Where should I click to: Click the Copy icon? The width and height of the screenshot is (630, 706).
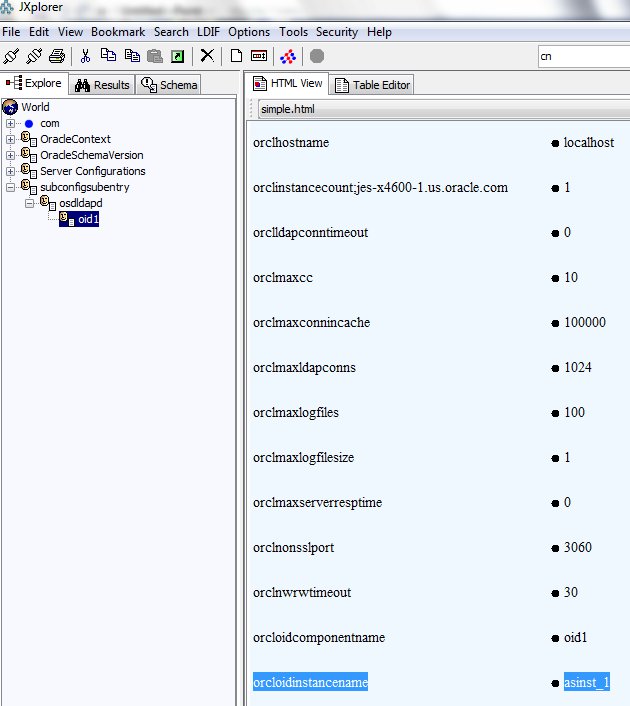coord(109,55)
